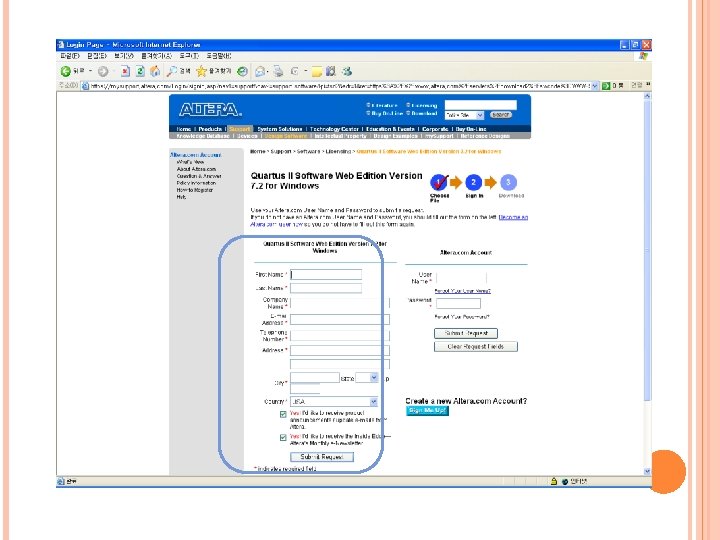
Task: Click the Altera logo in page header
Action: click(210, 110)
